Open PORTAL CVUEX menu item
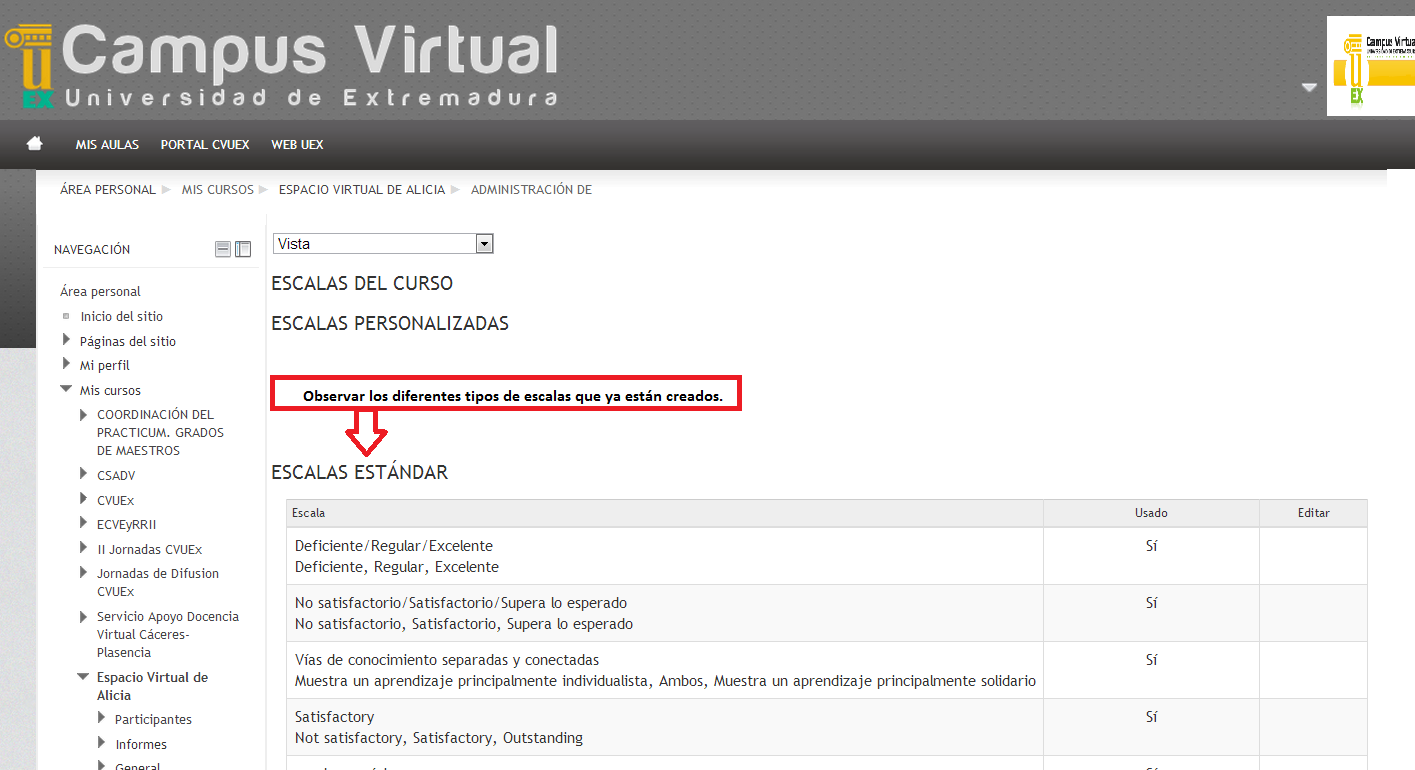The image size is (1415, 770). click(205, 145)
